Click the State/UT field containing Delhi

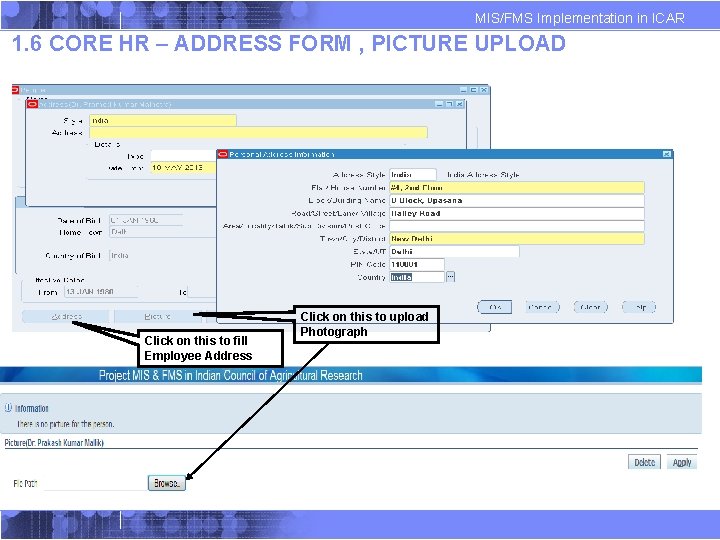click(x=454, y=252)
